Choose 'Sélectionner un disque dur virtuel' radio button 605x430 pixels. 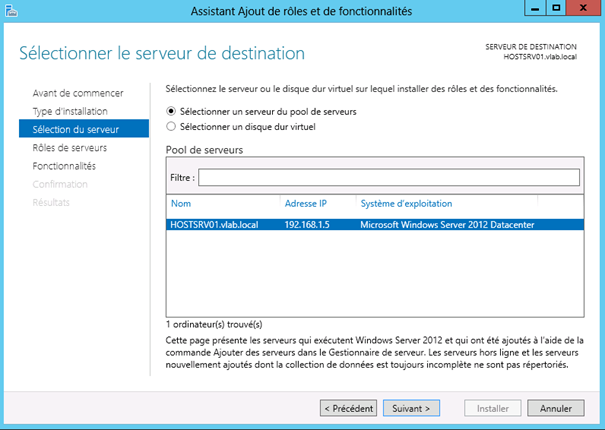[x=170, y=127]
